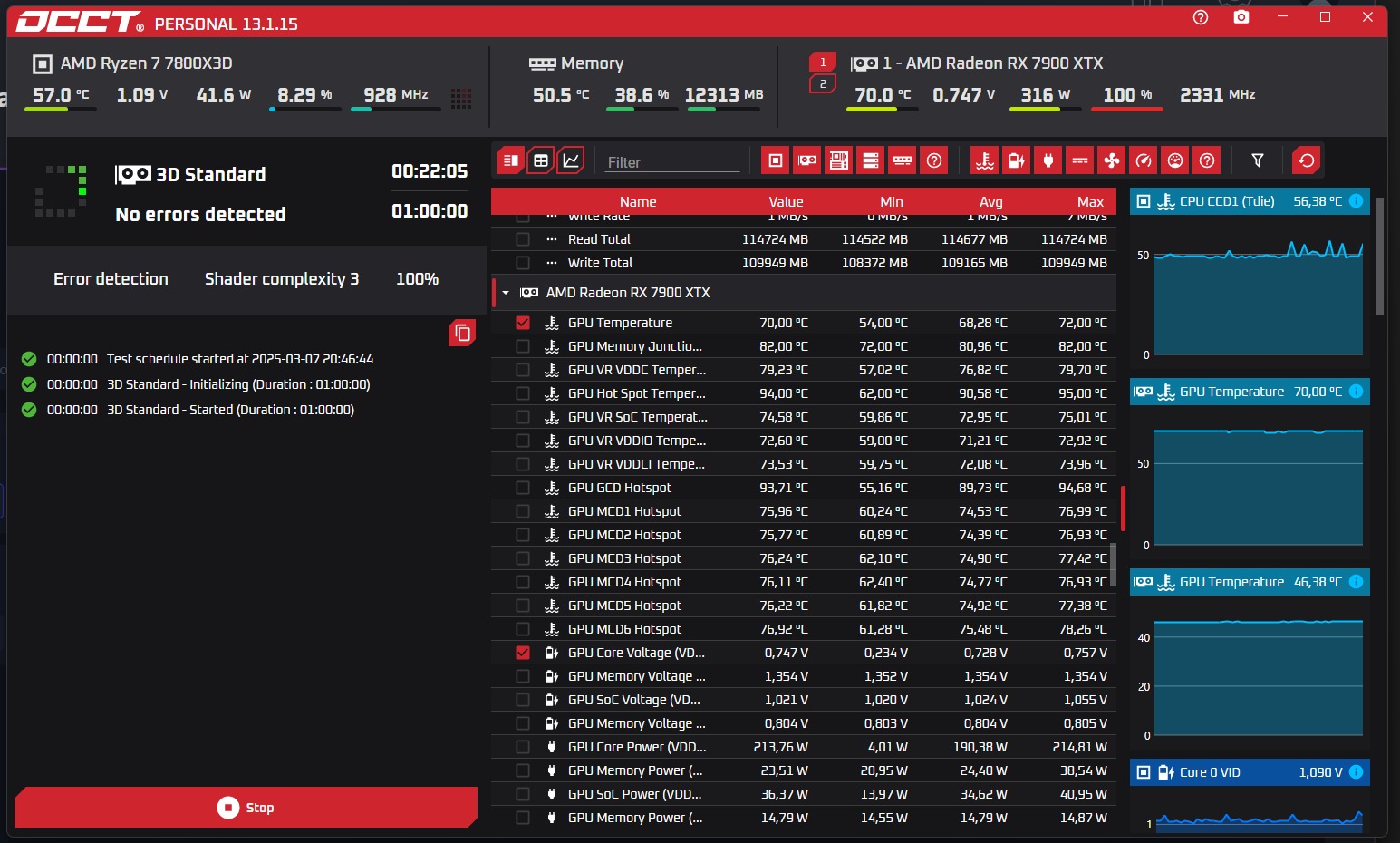The width and height of the screenshot is (1400, 843).
Task: Check the Write Total checkbox
Action: 523,263
